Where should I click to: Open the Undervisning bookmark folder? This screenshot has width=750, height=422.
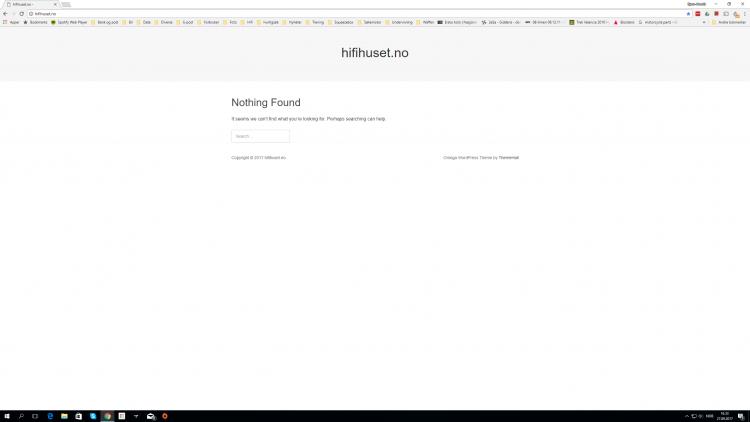[x=399, y=22]
